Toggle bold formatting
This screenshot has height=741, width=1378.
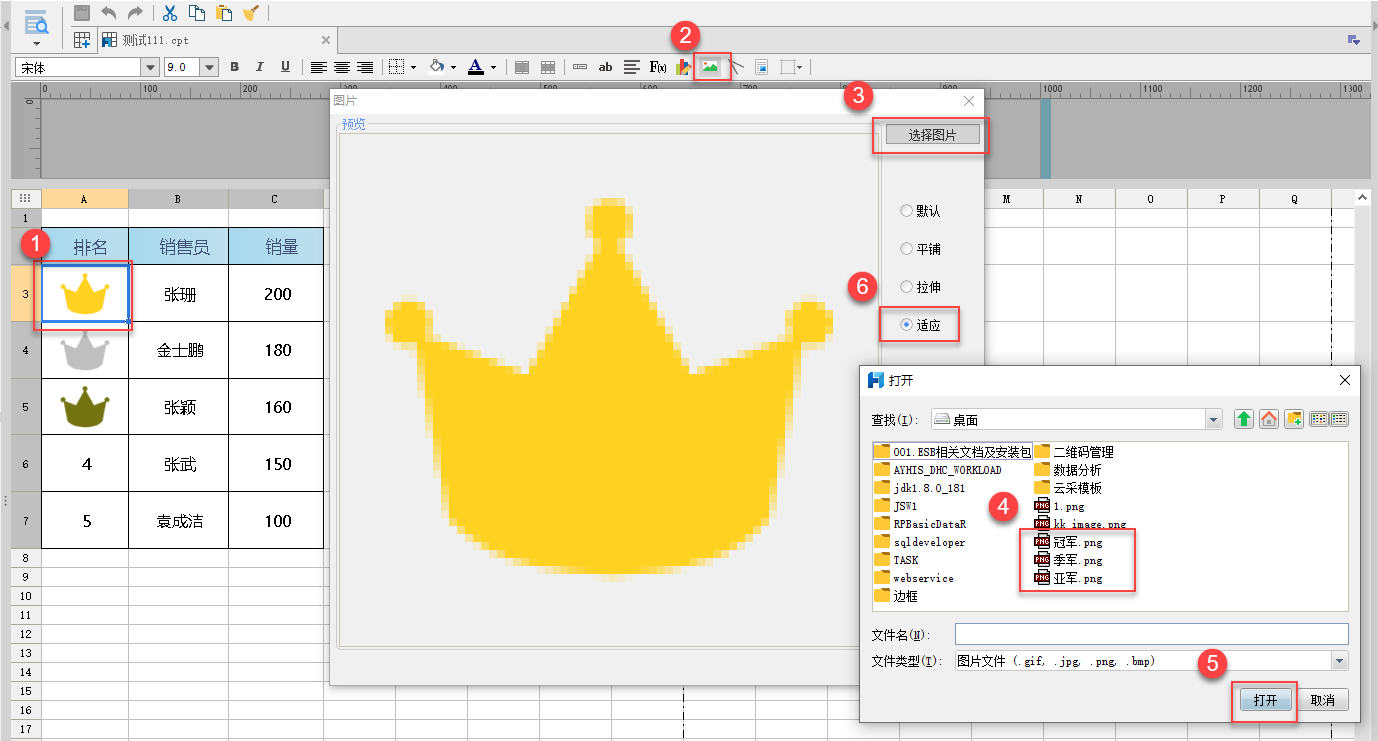coord(235,67)
